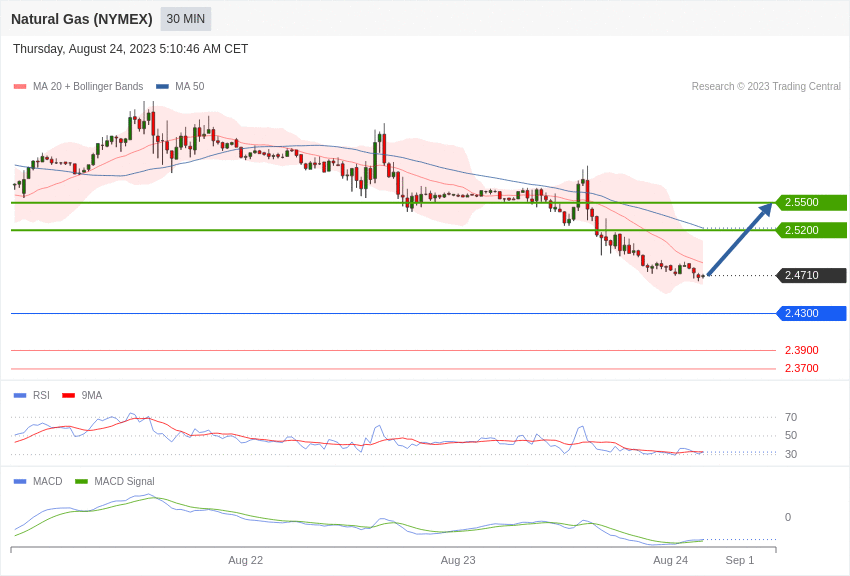Click the 'MA 20 + Bollinger Bands' legend label
The height and width of the screenshot is (576, 850).
click(88, 87)
